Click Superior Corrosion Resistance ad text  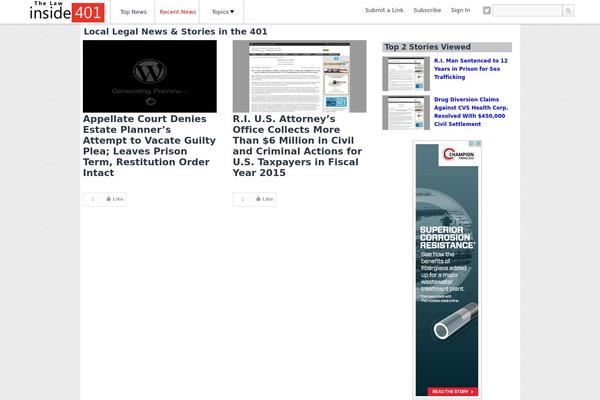pyautogui.click(x=447, y=238)
